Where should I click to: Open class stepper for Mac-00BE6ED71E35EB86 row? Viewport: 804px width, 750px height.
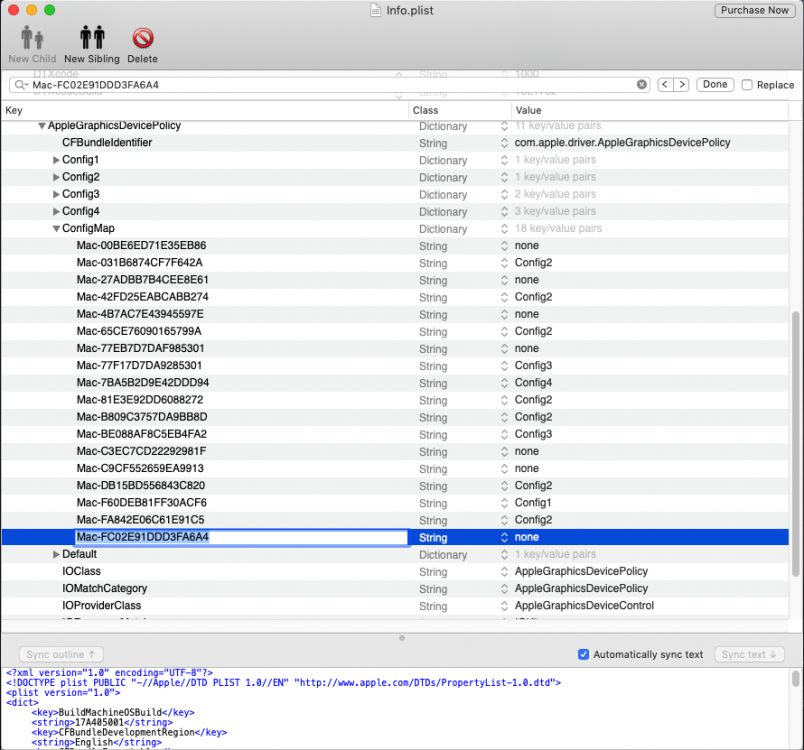[x=504, y=246]
